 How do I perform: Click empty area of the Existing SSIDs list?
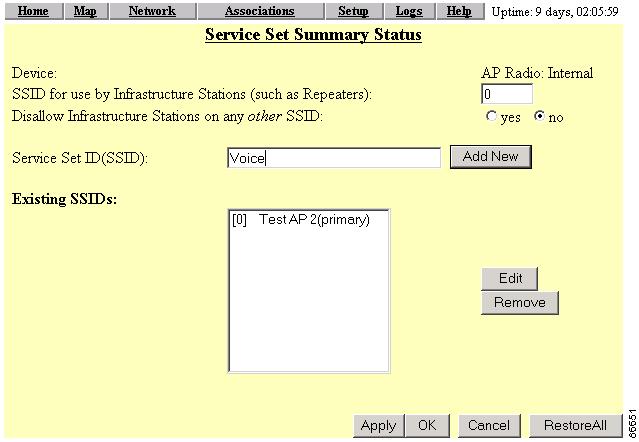coord(308,310)
